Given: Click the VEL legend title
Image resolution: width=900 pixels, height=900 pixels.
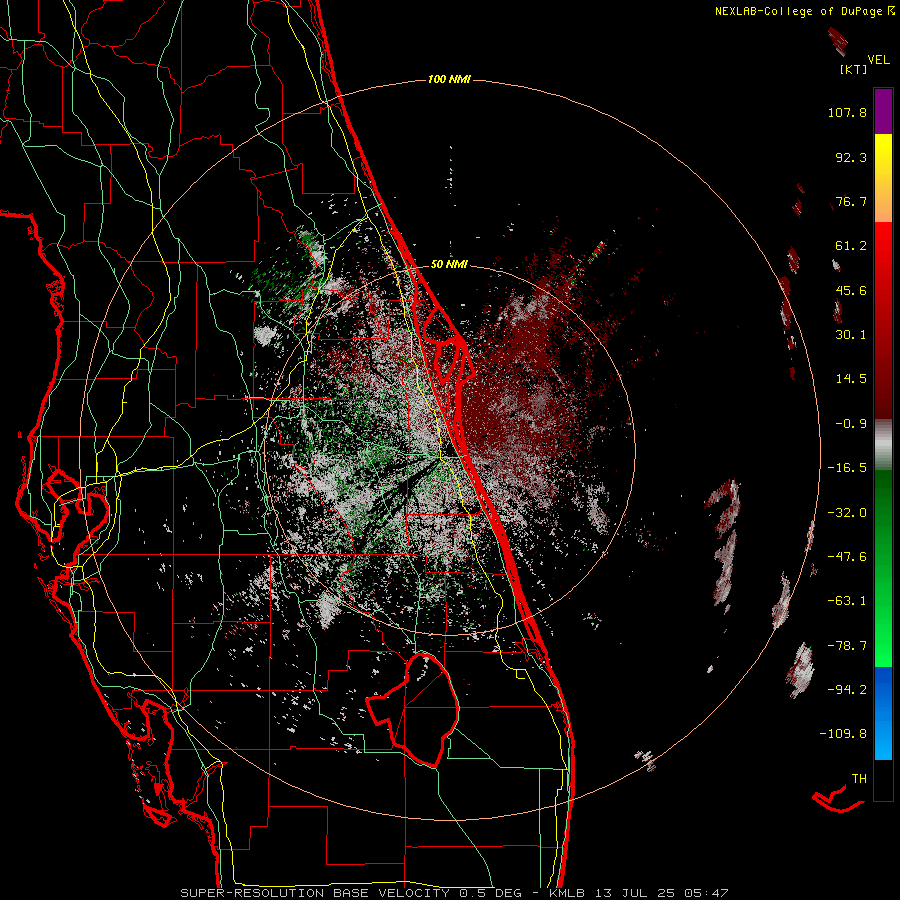Looking at the screenshot, I should [878, 60].
